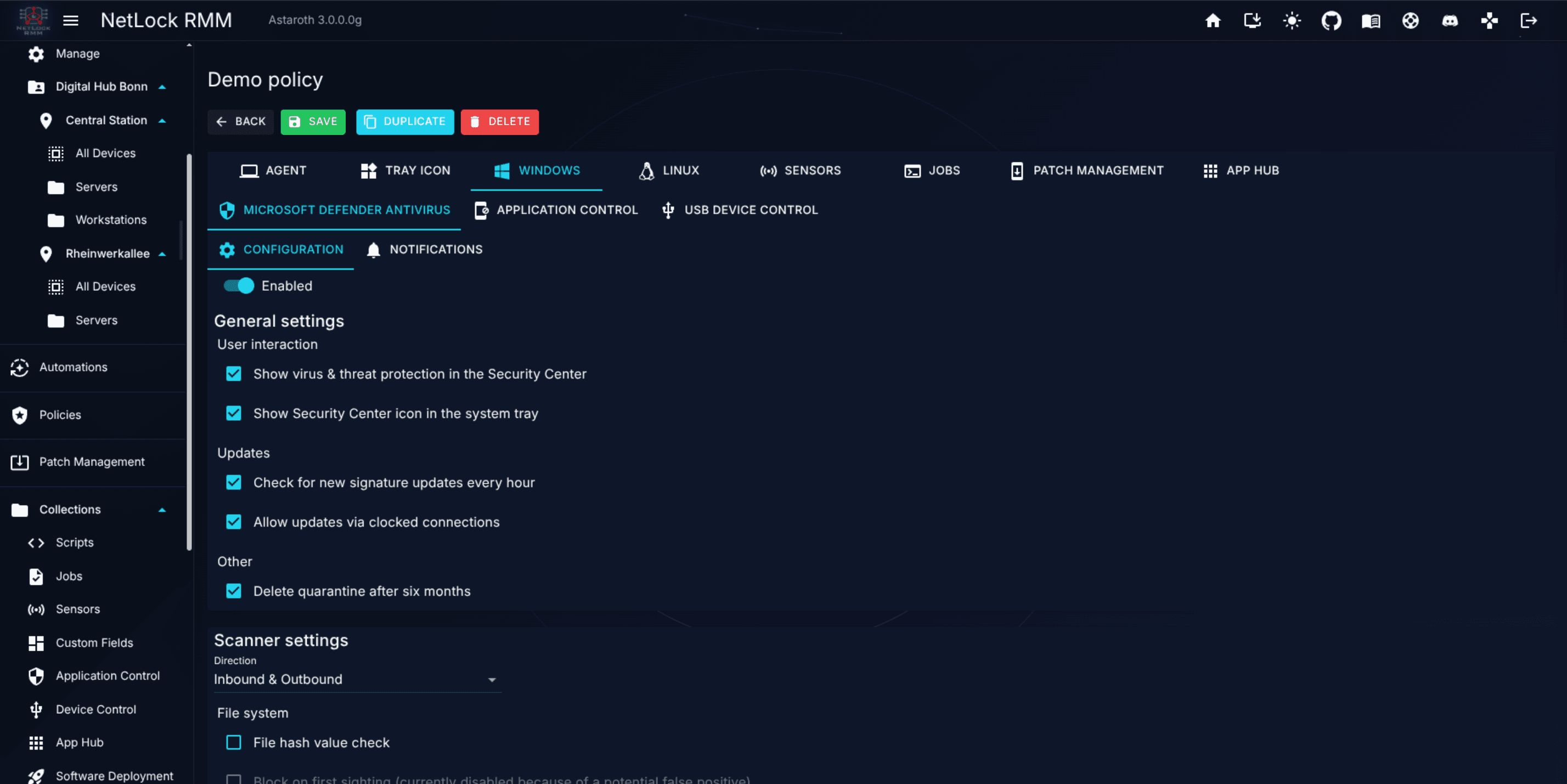Viewport: 1567px width, 784px height.
Task: Save the Demo policy
Action: (313, 122)
